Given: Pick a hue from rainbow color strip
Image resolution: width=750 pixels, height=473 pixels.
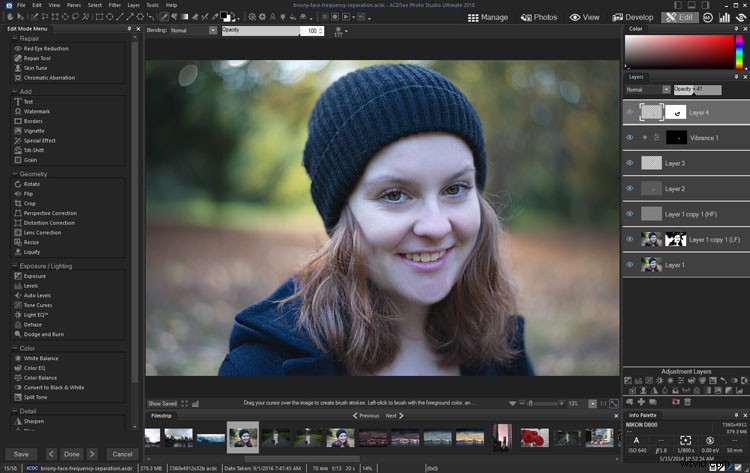Looking at the screenshot, I should point(739,52).
